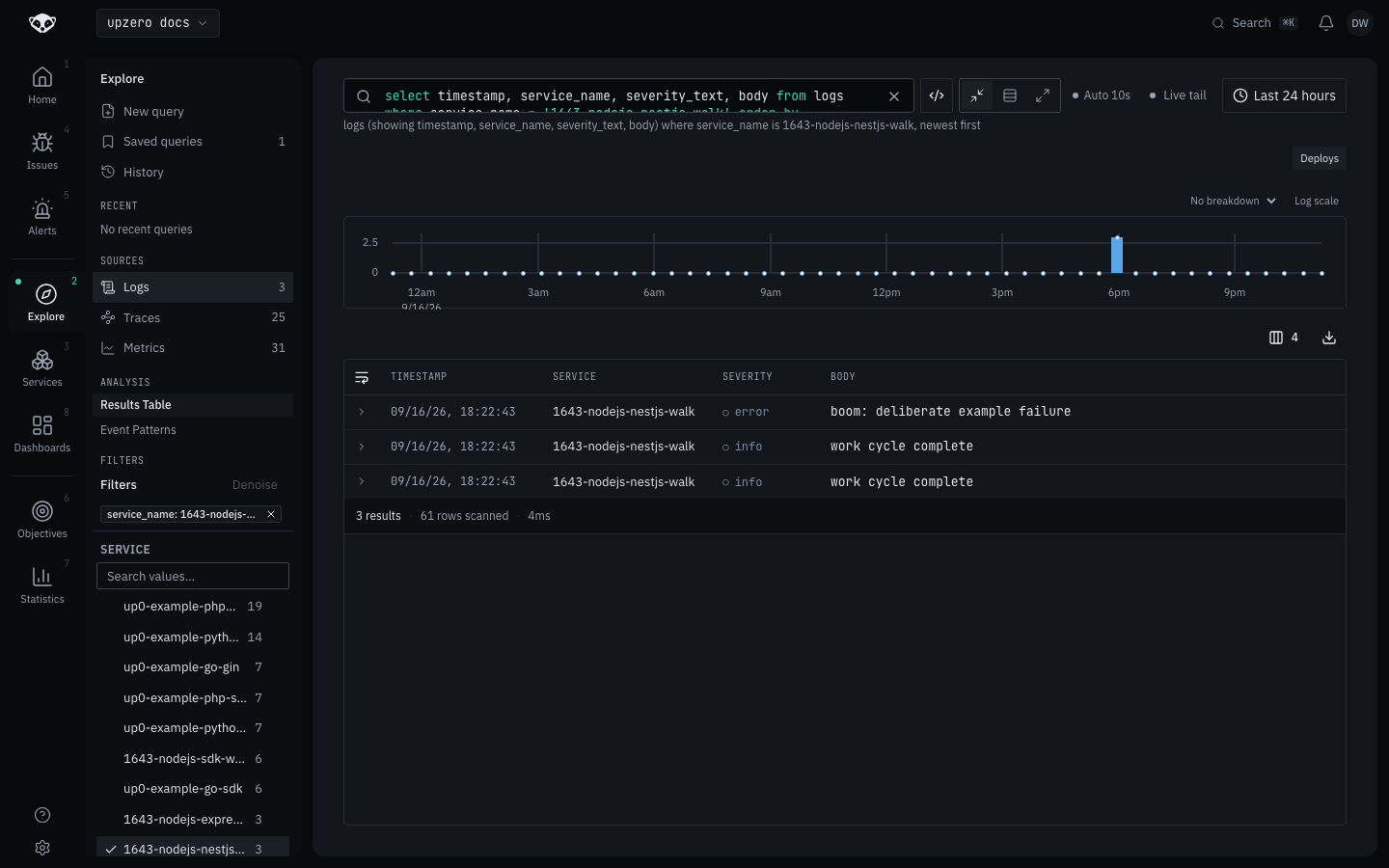The height and width of the screenshot is (868, 1389).
Task: Clear the query with the X icon
Action: click(x=894, y=95)
